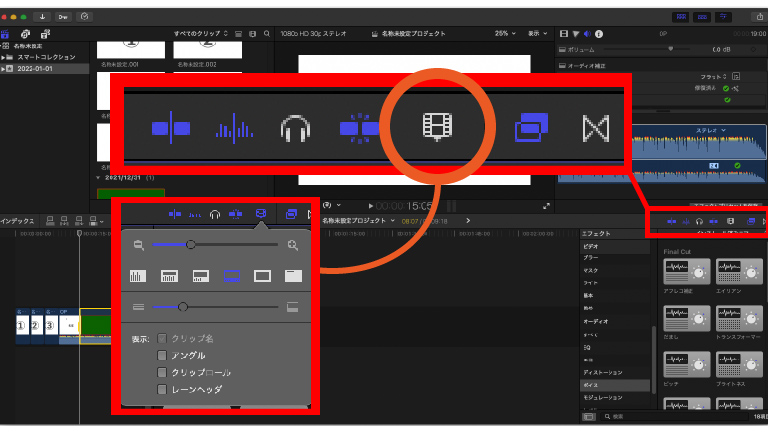The height and width of the screenshot is (432, 768).
Task: Select the 名称未設定.001 clip thumbnail
Action: click(x=131, y=49)
